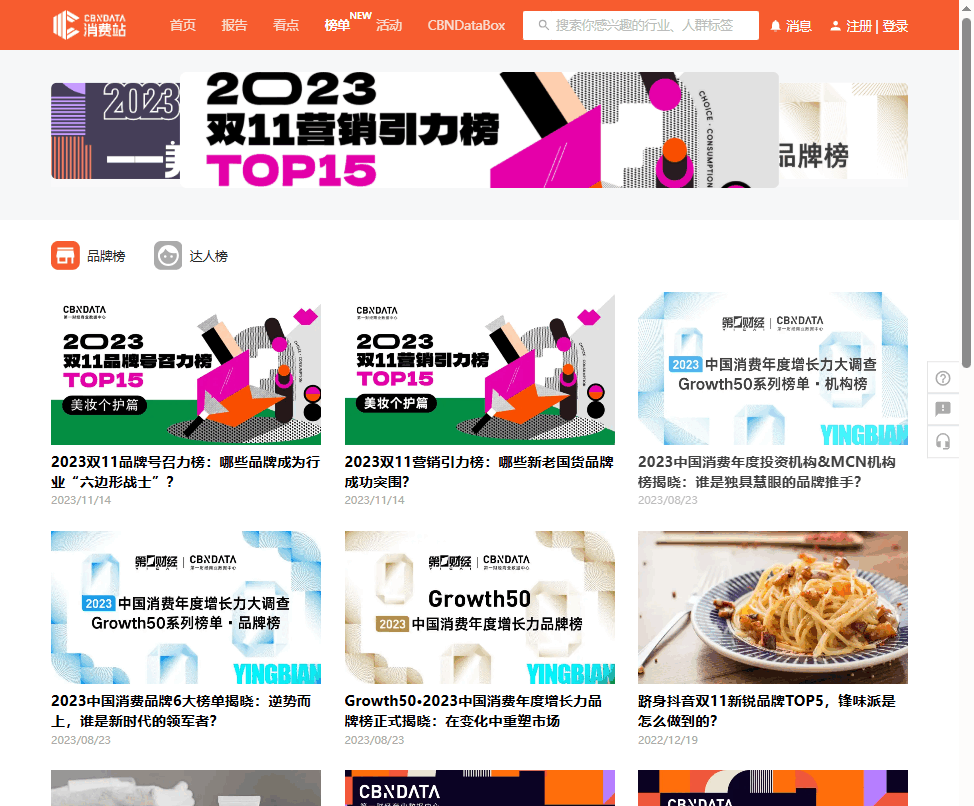Open the feedback message icon in sidebar

(943, 409)
